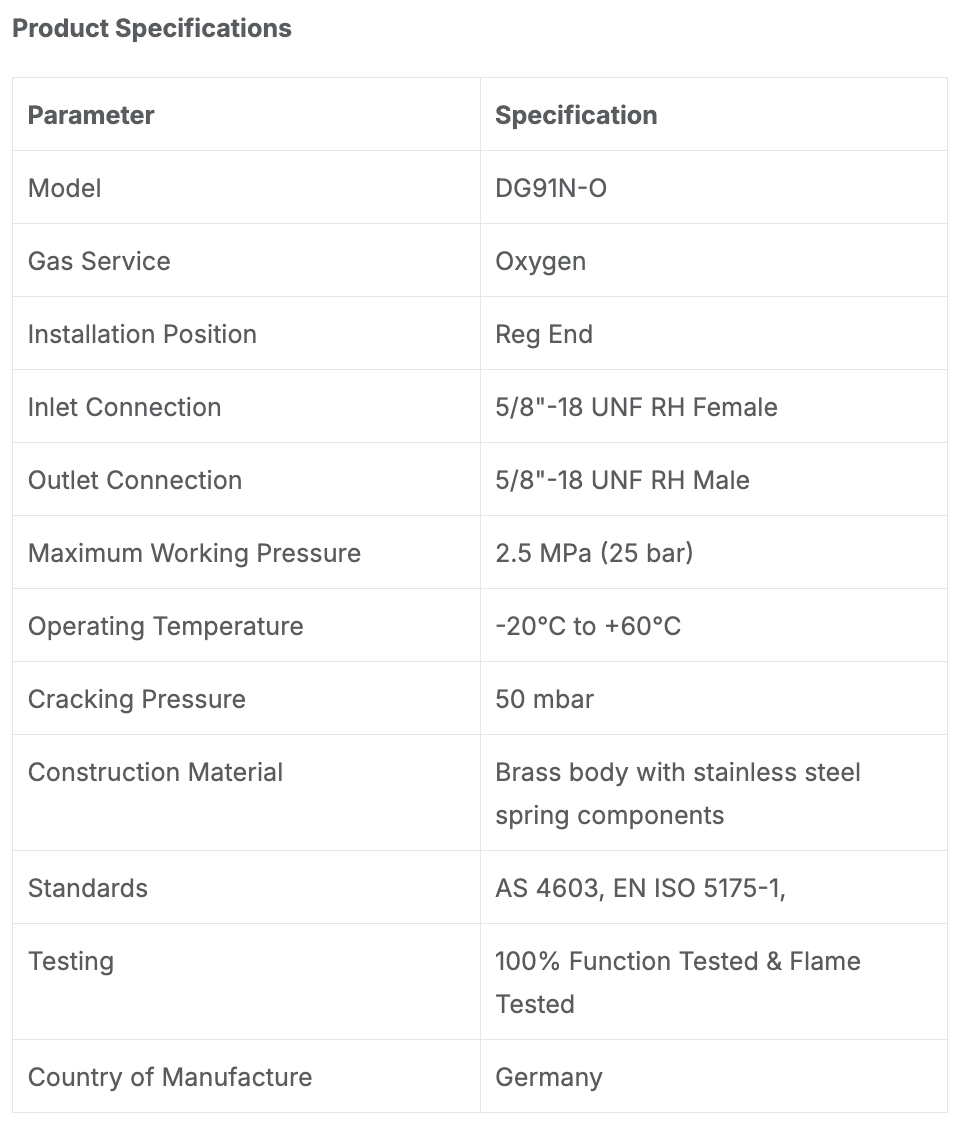Click the Installation Position label
This screenshot has height=1128, width=968.
tap(142, 334)
